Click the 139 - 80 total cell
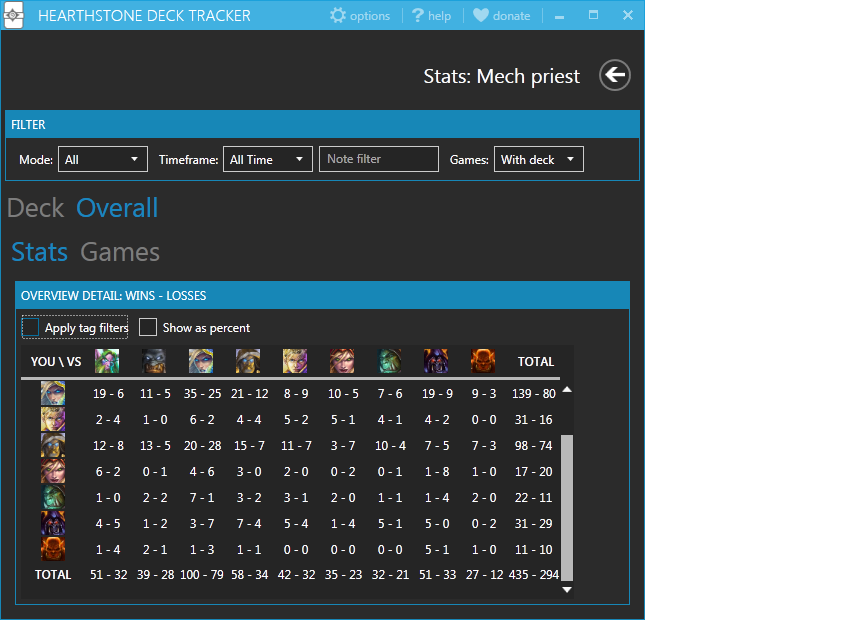 click(533, 393)
